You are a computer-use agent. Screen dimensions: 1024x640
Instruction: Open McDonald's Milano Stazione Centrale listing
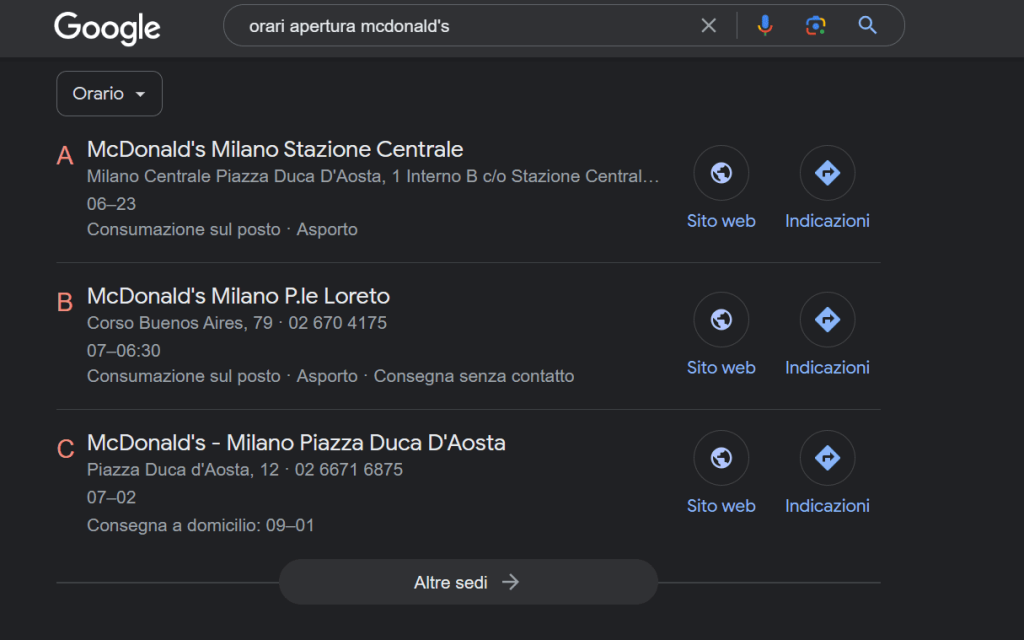tap(275, 150)
